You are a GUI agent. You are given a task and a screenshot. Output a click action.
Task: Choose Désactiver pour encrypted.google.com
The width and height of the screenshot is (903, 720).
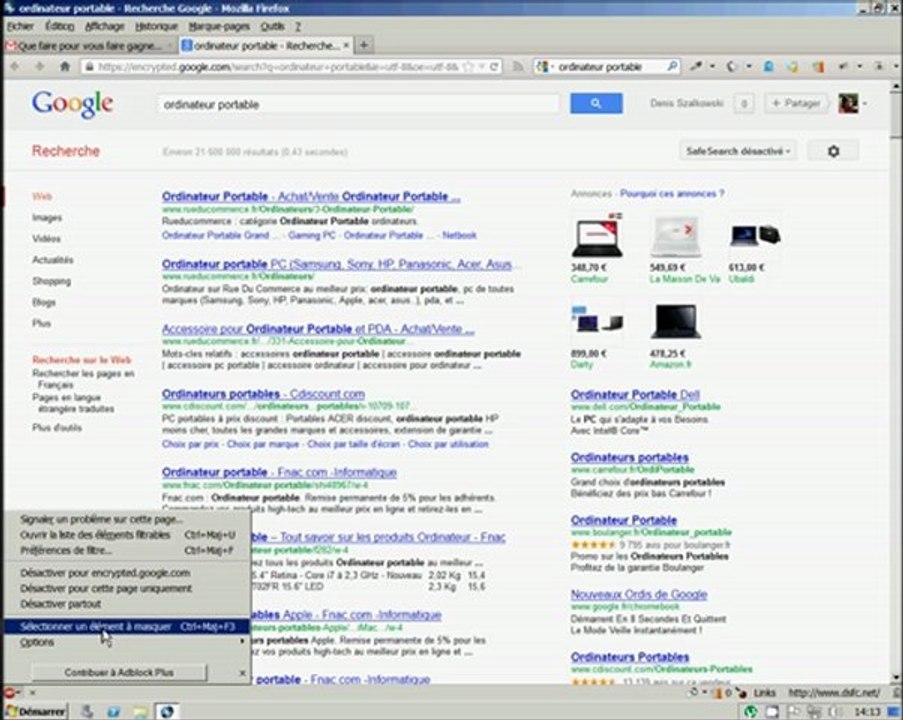click(127, 573)
